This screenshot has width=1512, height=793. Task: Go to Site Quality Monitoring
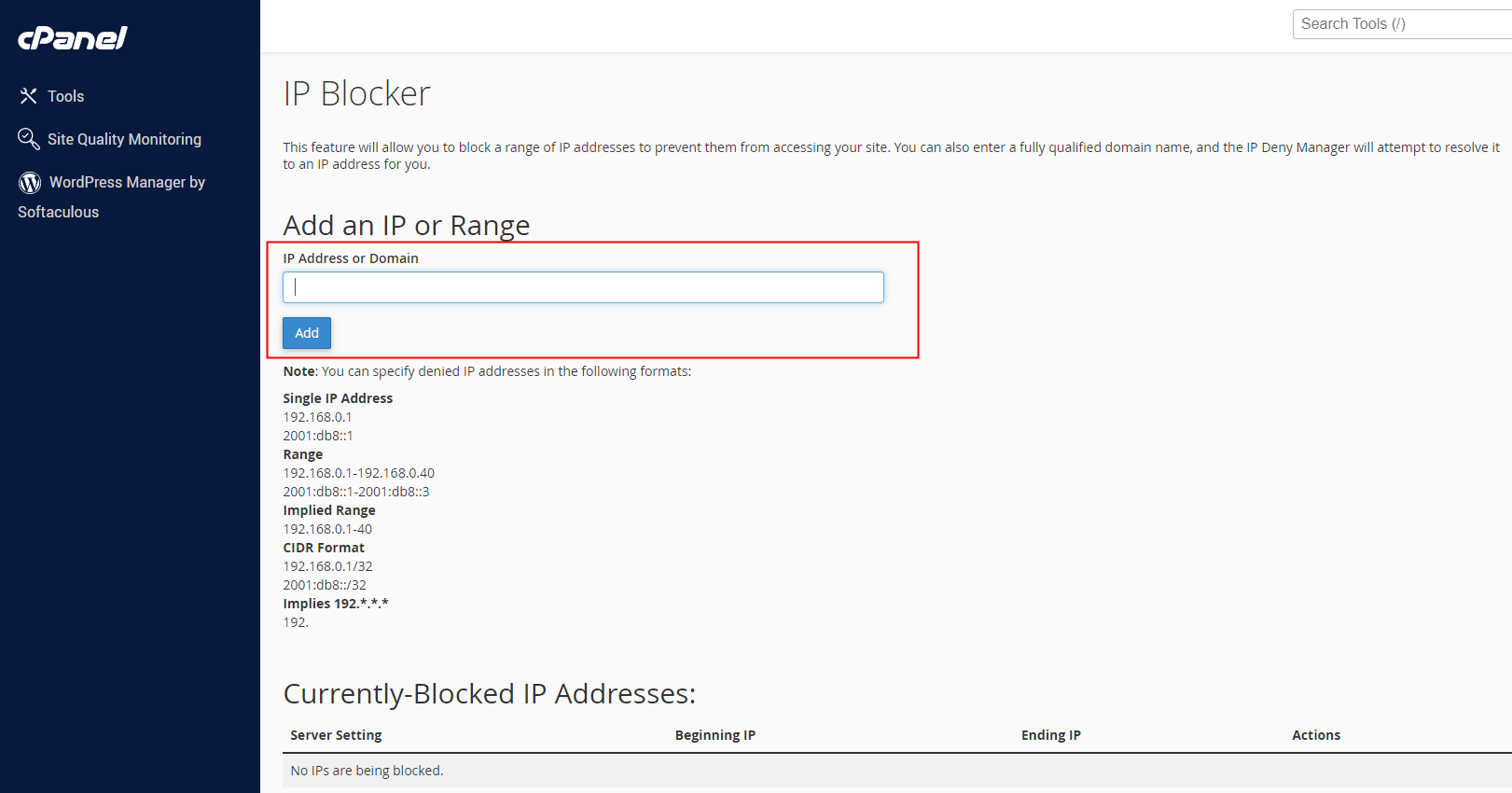[124, 139]
